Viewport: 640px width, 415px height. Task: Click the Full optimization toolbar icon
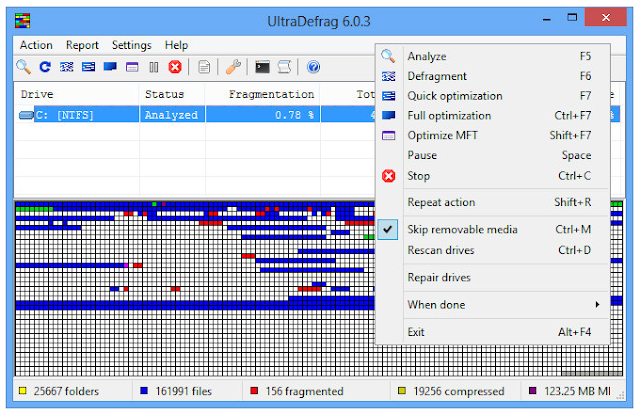click(x=110, y=67)
